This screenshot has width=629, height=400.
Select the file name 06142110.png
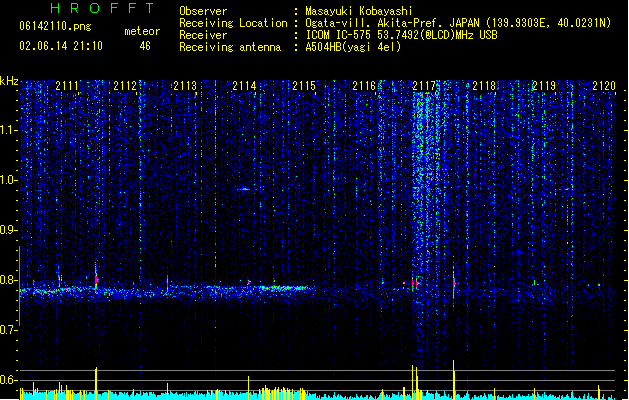coord(55,26)
